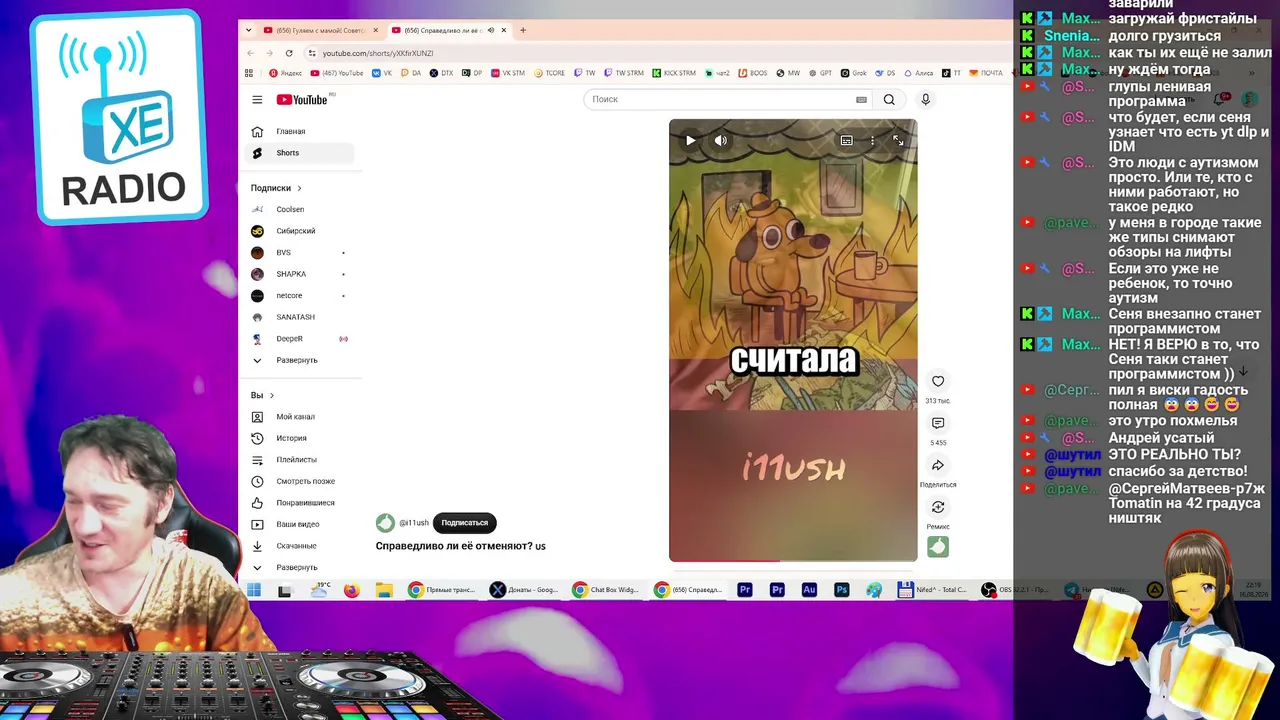Image resolution: width=1280 pixels, height=720 pixels.
Task: Mute the Справедливо ли её tab audio icon
Action: (x=490, y=30)
